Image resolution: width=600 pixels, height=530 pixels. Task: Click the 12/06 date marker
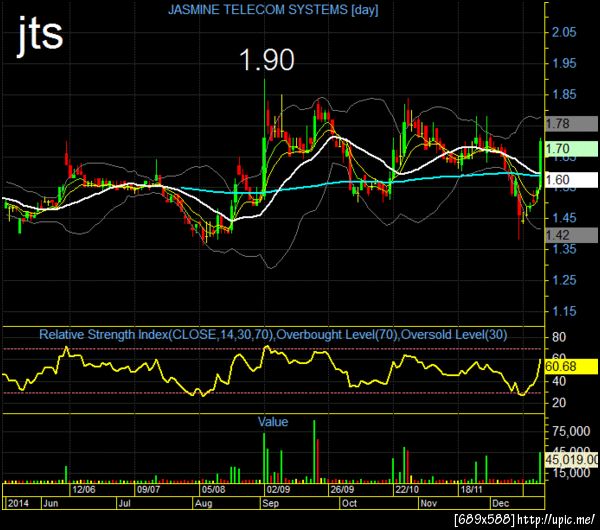tap(83, 489)
